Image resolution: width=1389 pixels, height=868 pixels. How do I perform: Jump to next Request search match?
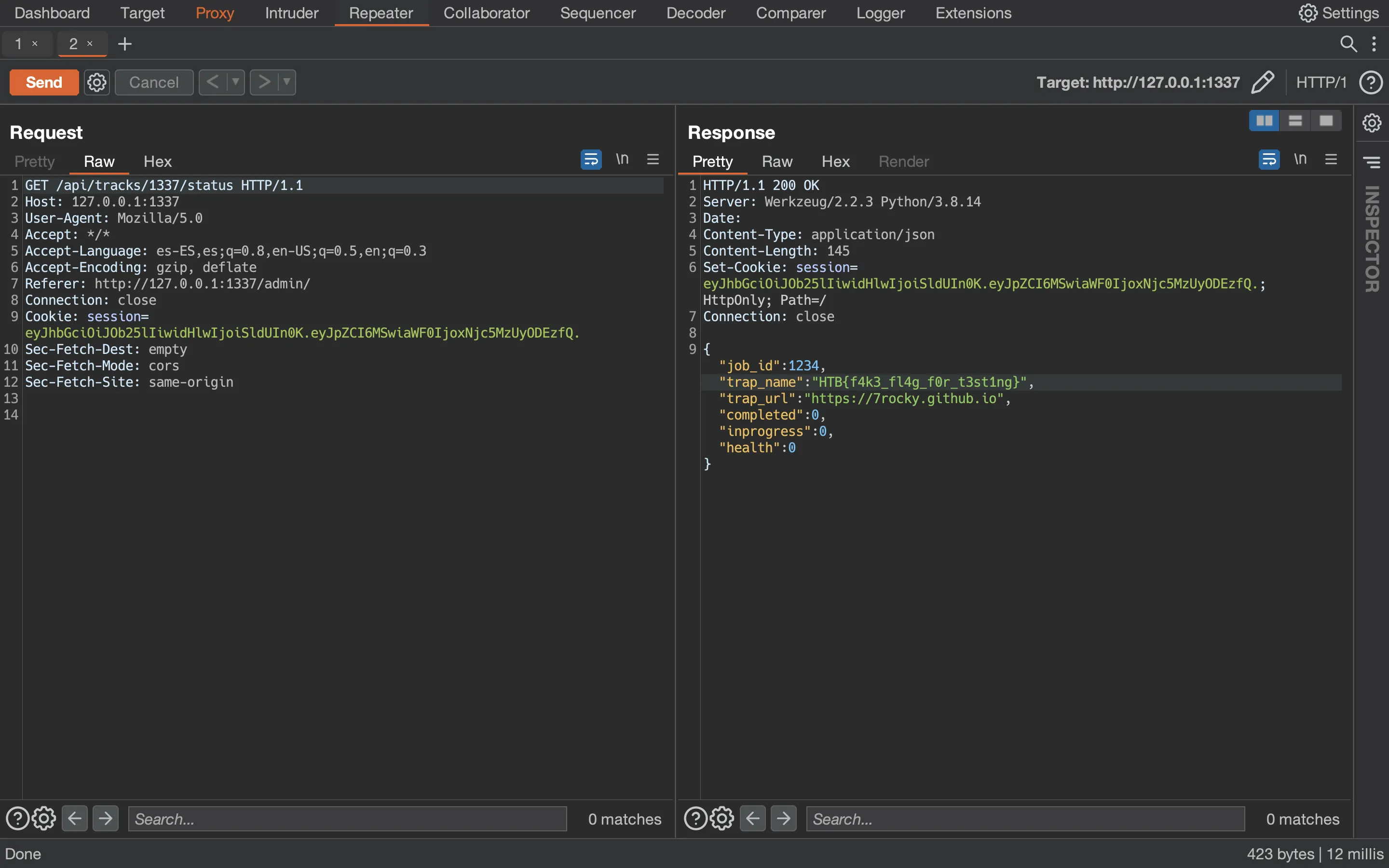106,819
